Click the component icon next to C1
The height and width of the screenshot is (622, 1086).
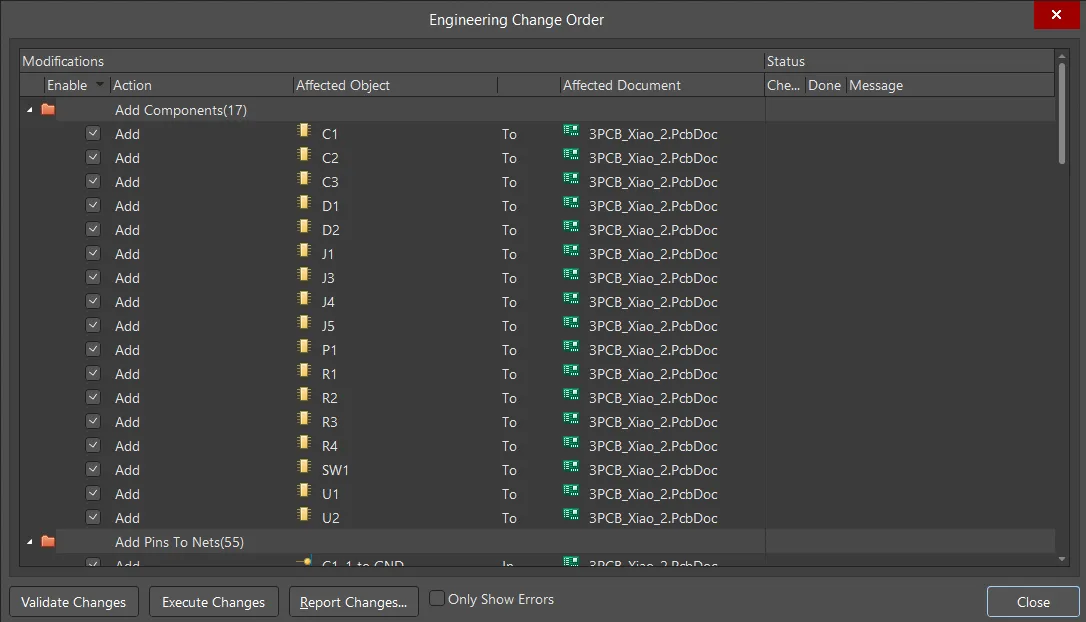304,133
